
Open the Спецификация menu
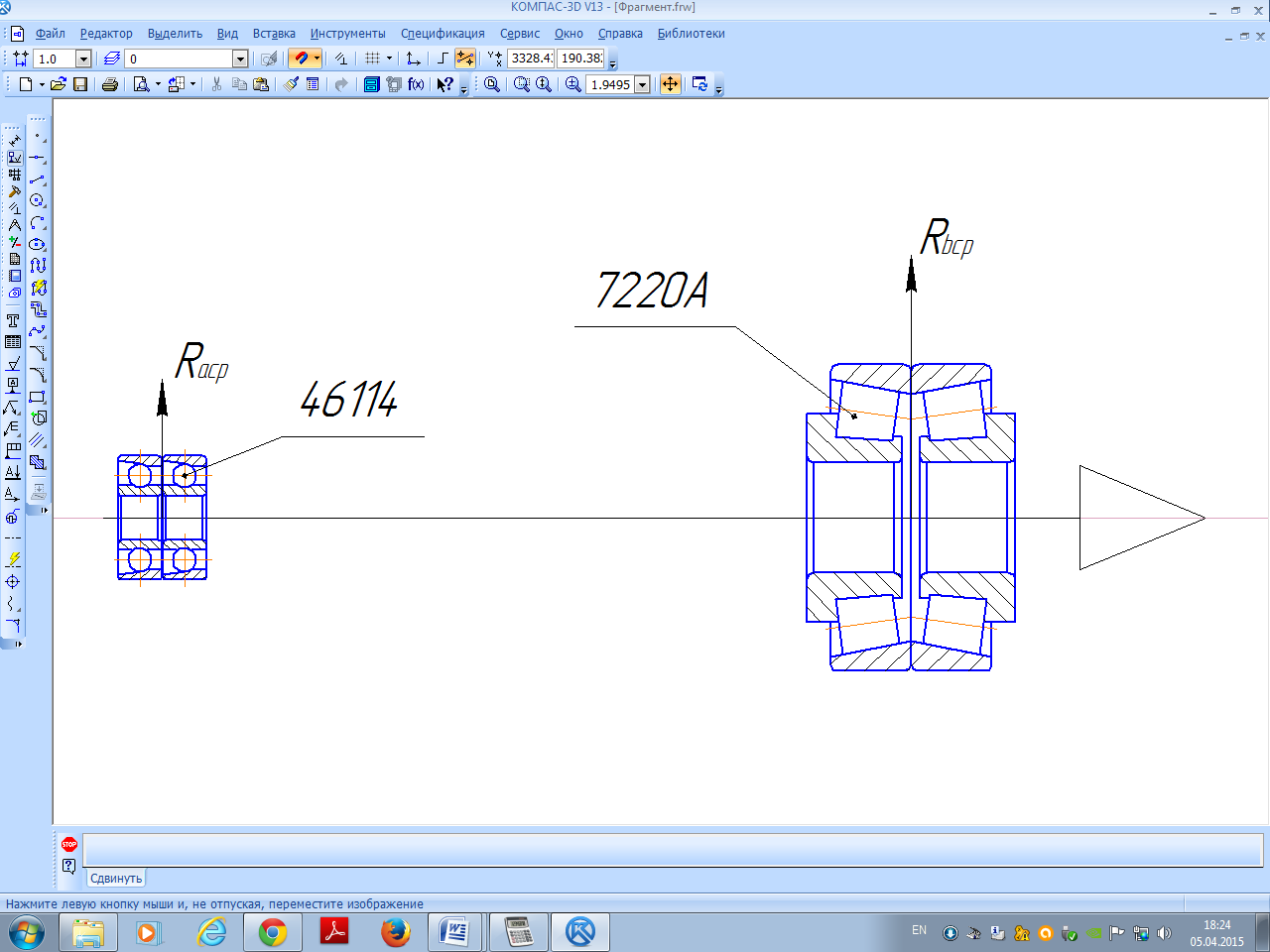[x=443, y=34]
